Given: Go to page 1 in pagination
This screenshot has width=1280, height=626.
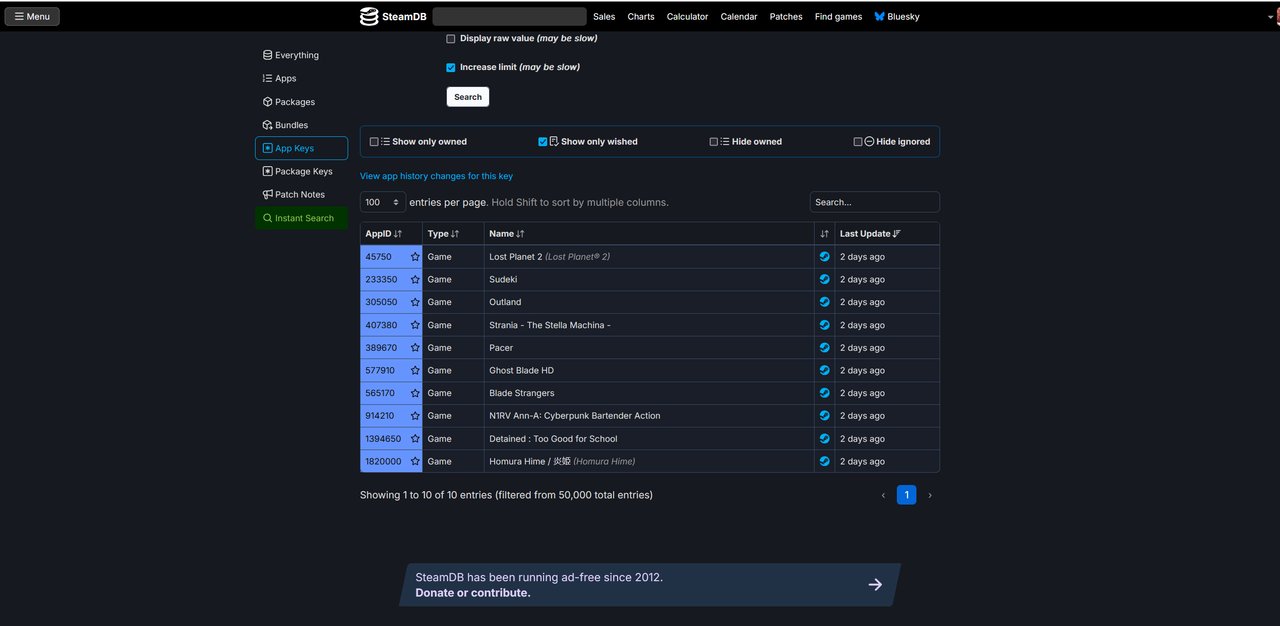Looking at the screenshot, I should (x=906, y=495).
